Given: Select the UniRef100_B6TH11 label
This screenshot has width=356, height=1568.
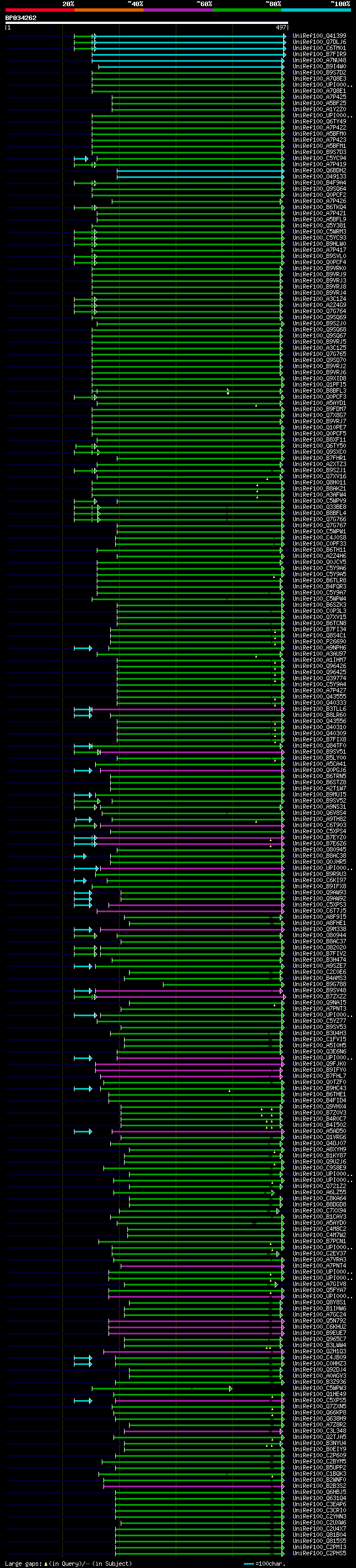Looking at the screenshot, I should [x=319, y=550].
